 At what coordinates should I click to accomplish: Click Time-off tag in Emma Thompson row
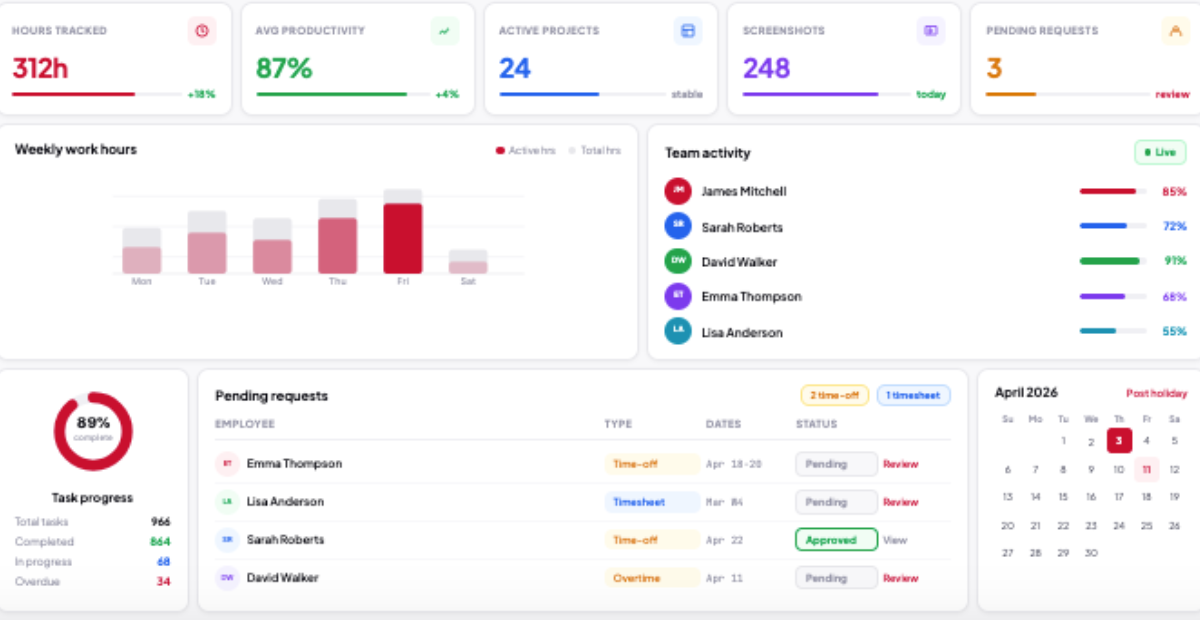tap(652, 464)
